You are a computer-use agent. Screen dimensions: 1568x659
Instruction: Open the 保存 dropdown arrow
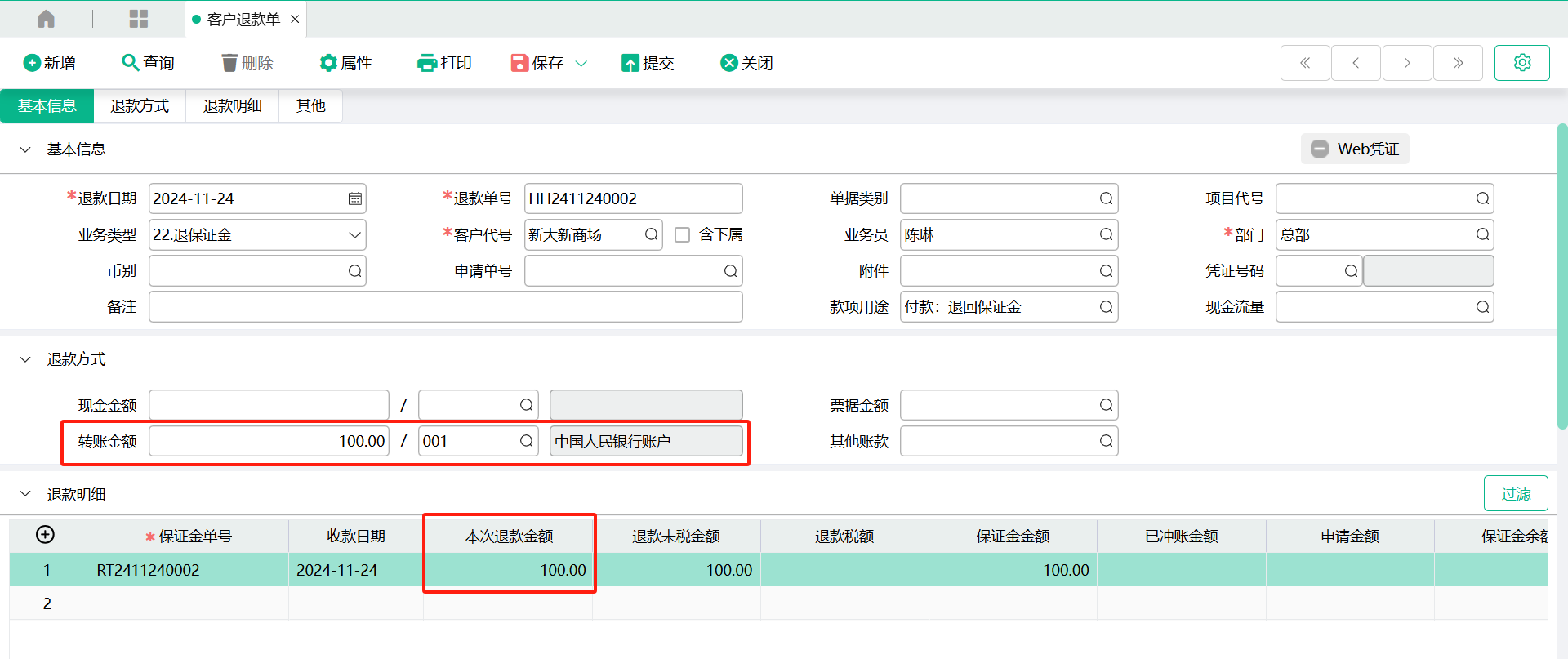coord(581,63)
